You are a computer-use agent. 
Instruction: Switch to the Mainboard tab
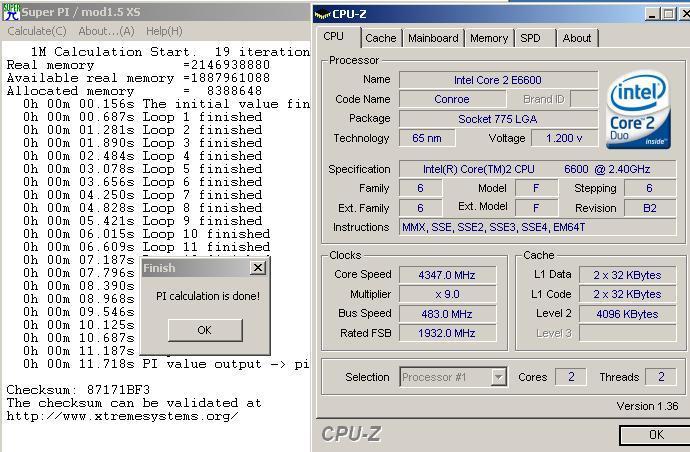pyautogui.click(x=433, y=38)
